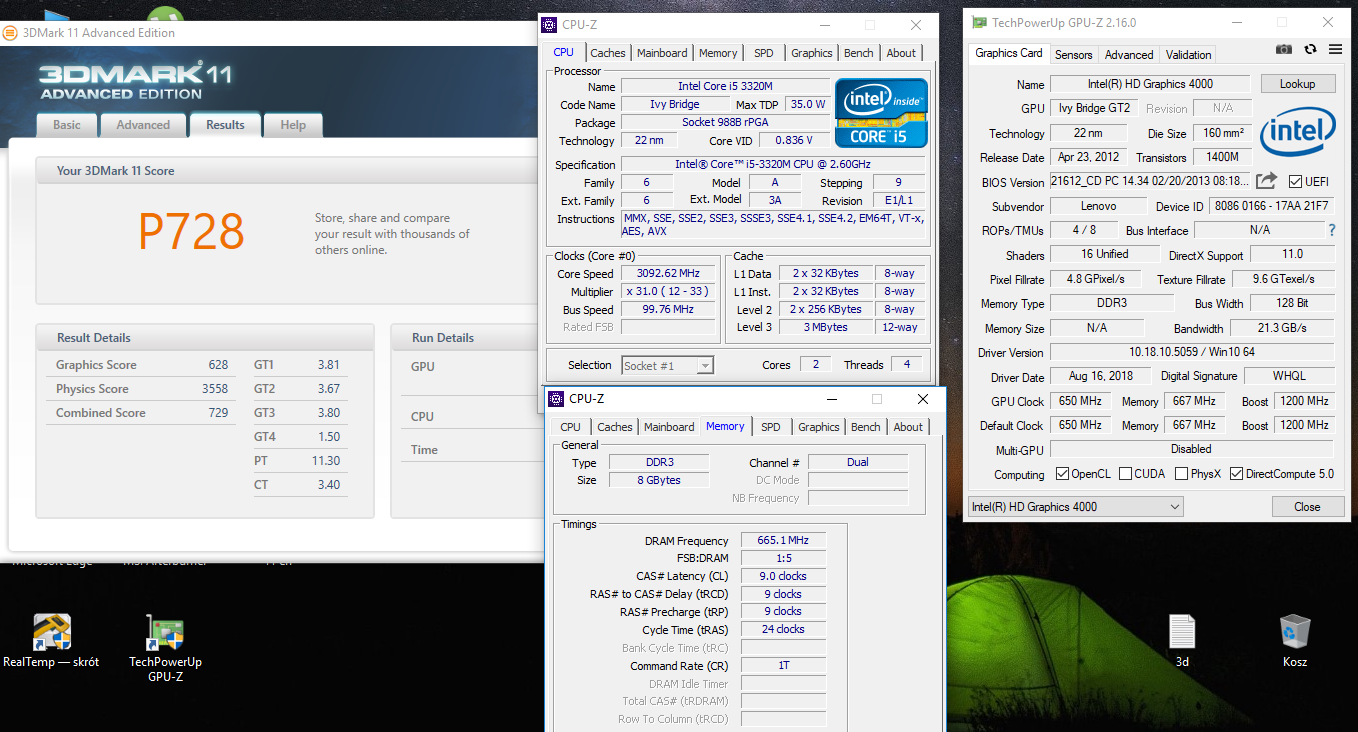Image resolution: width=1358 pixels, height=732 pixels.
Task: Click the GPU-Z Close button
Action: tap(1307, 507)
